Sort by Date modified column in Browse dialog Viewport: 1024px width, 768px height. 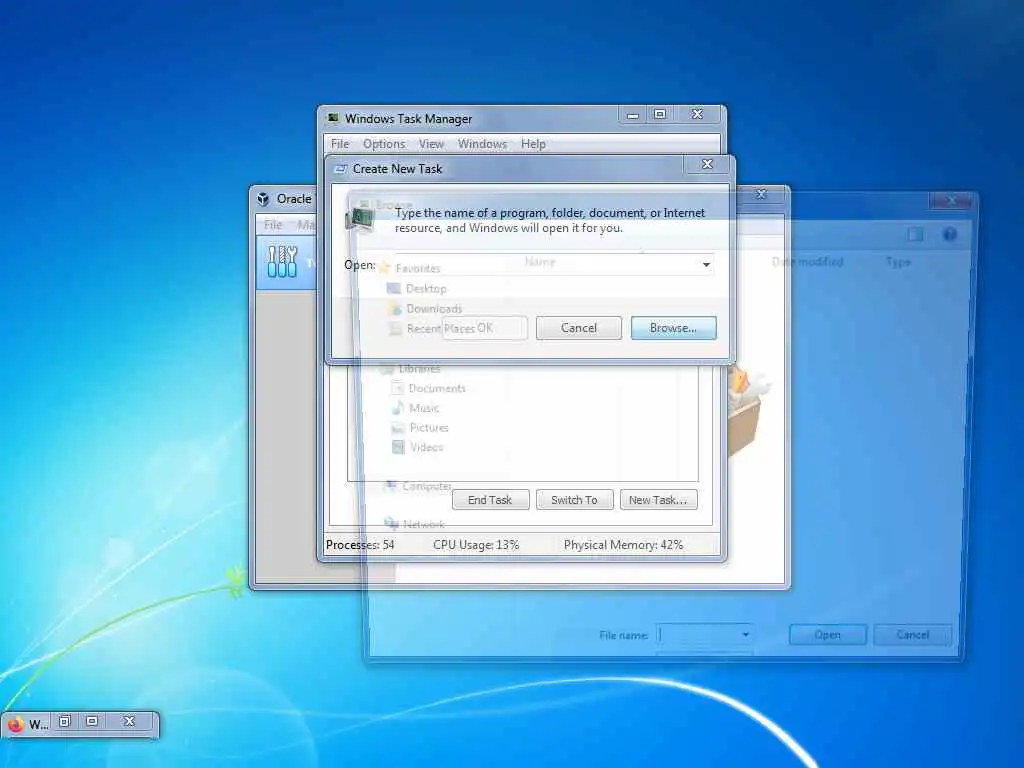[x=807, y=262]
